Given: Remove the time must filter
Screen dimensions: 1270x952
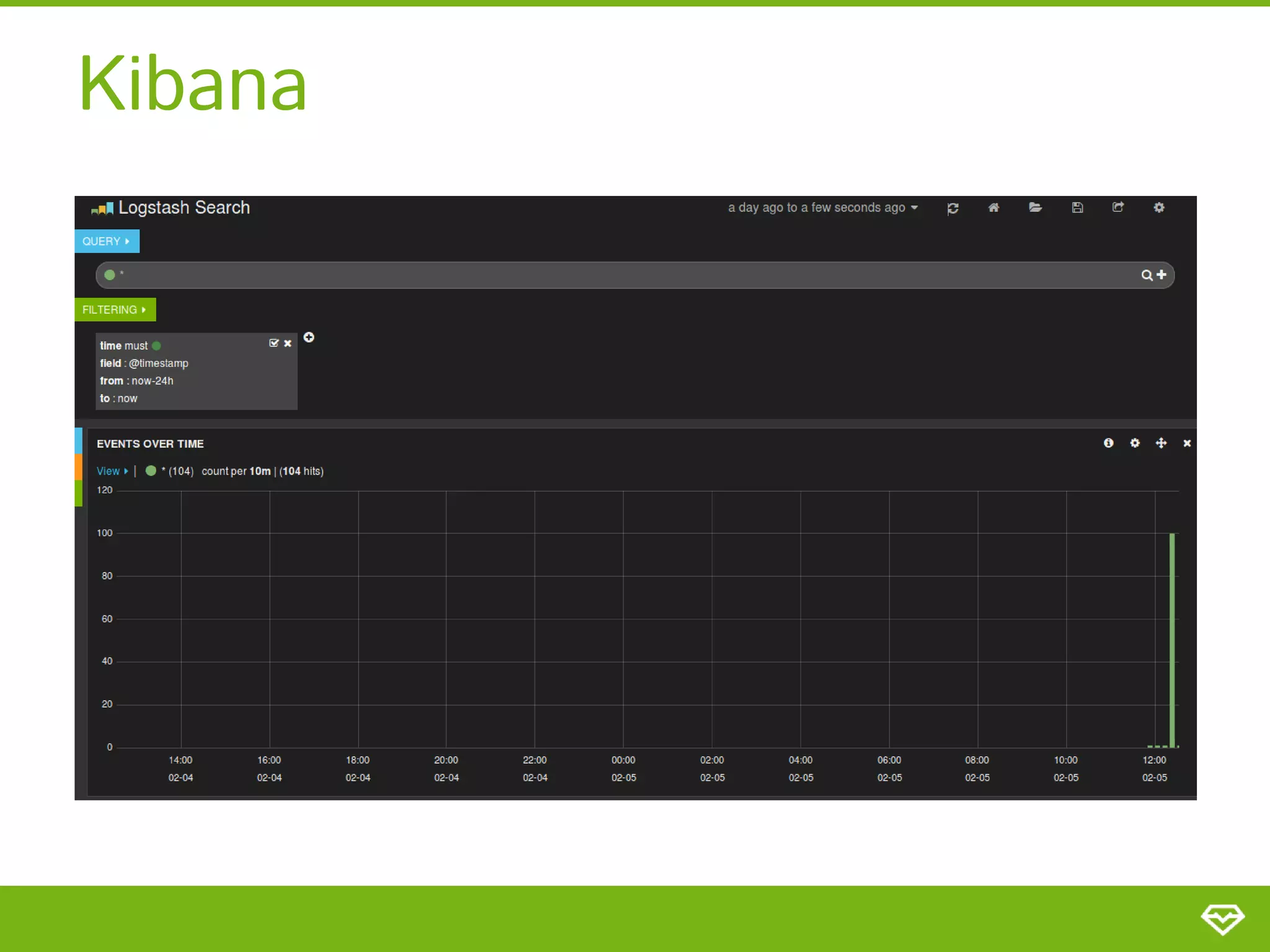Looking at the screenshot, I should coord(288,343).
